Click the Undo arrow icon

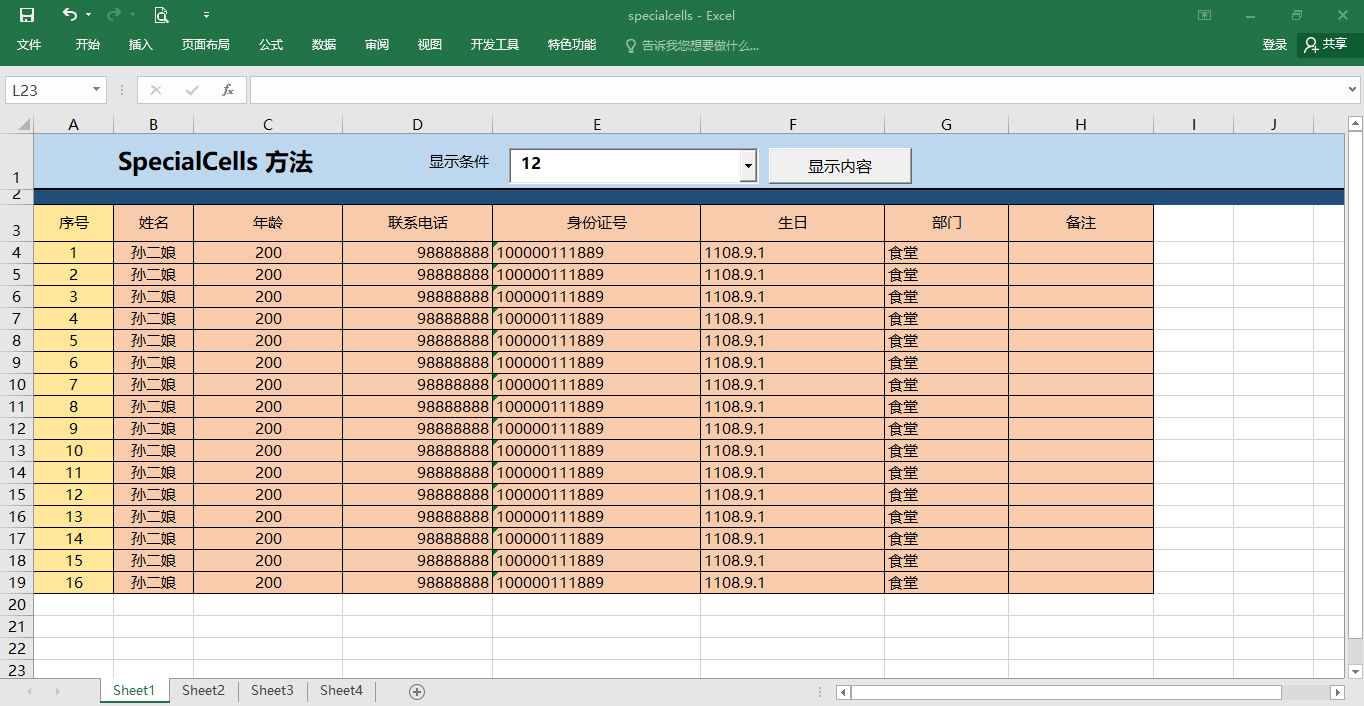pyautogui.click(x=69, y=15)
